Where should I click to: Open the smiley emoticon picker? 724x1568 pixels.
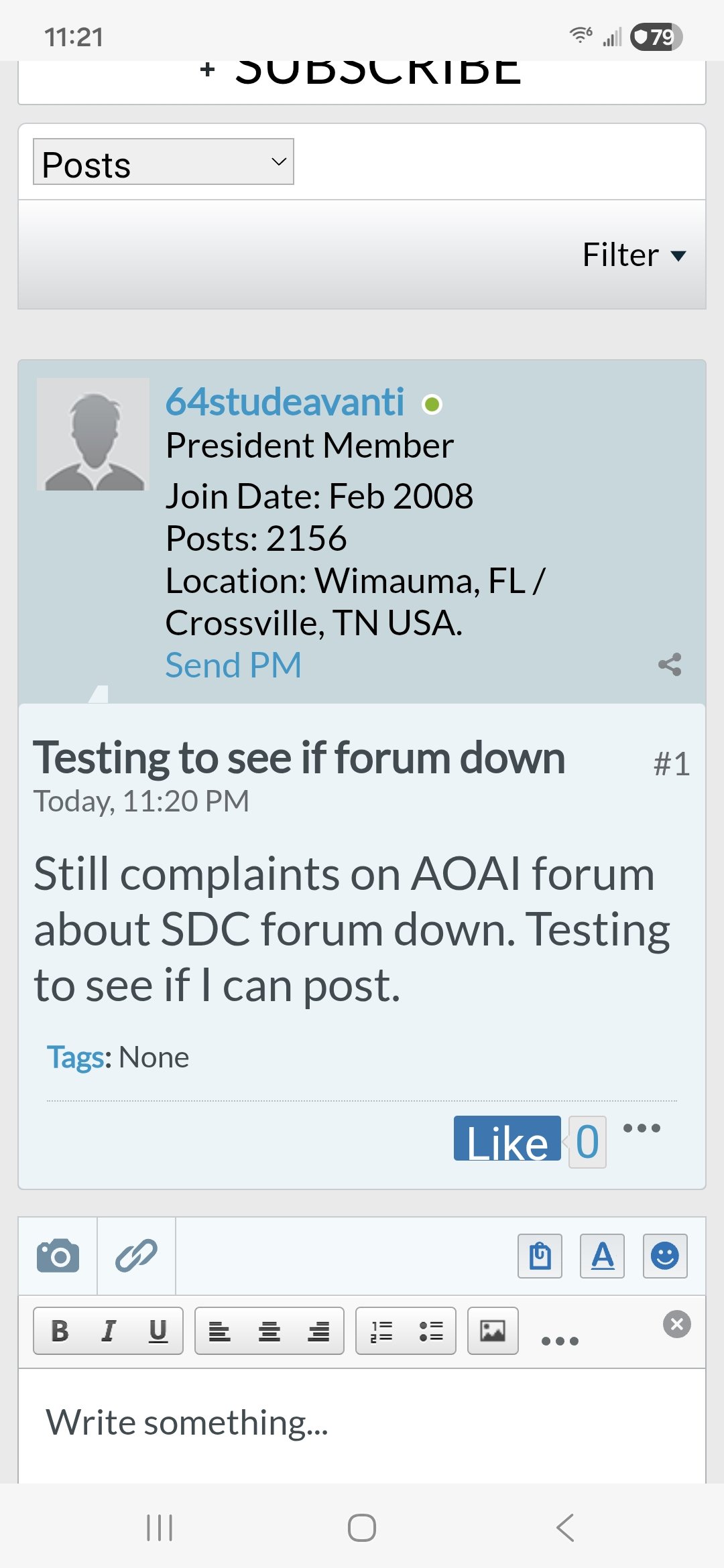click(664, 1256)
